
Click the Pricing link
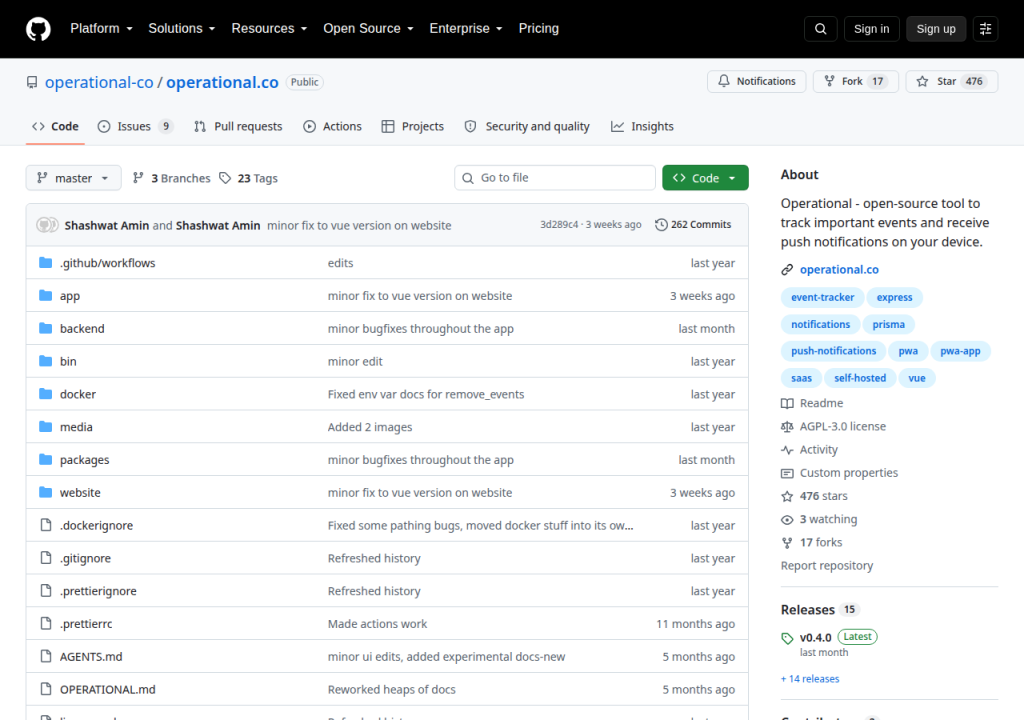(x=539, y=29)
